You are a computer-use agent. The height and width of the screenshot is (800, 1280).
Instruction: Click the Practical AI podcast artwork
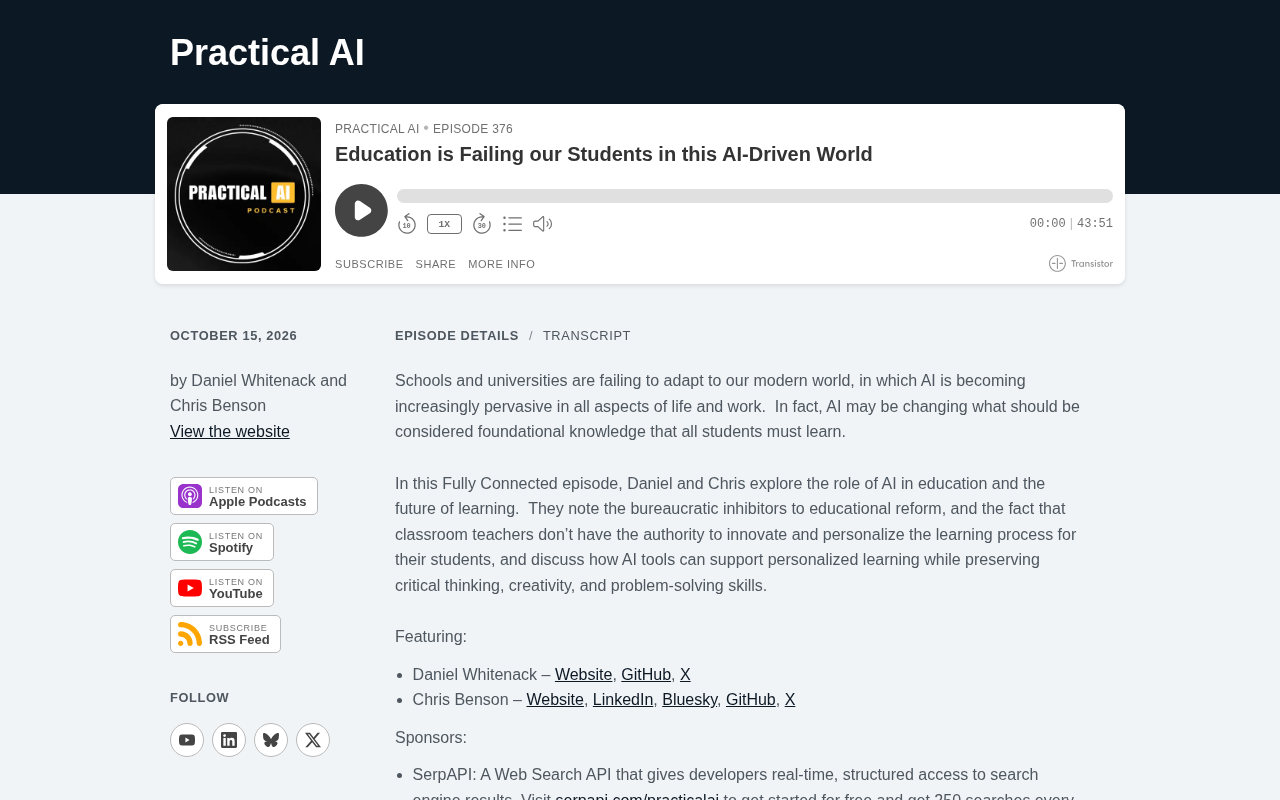pyautogui.click(x=244, y=194)
